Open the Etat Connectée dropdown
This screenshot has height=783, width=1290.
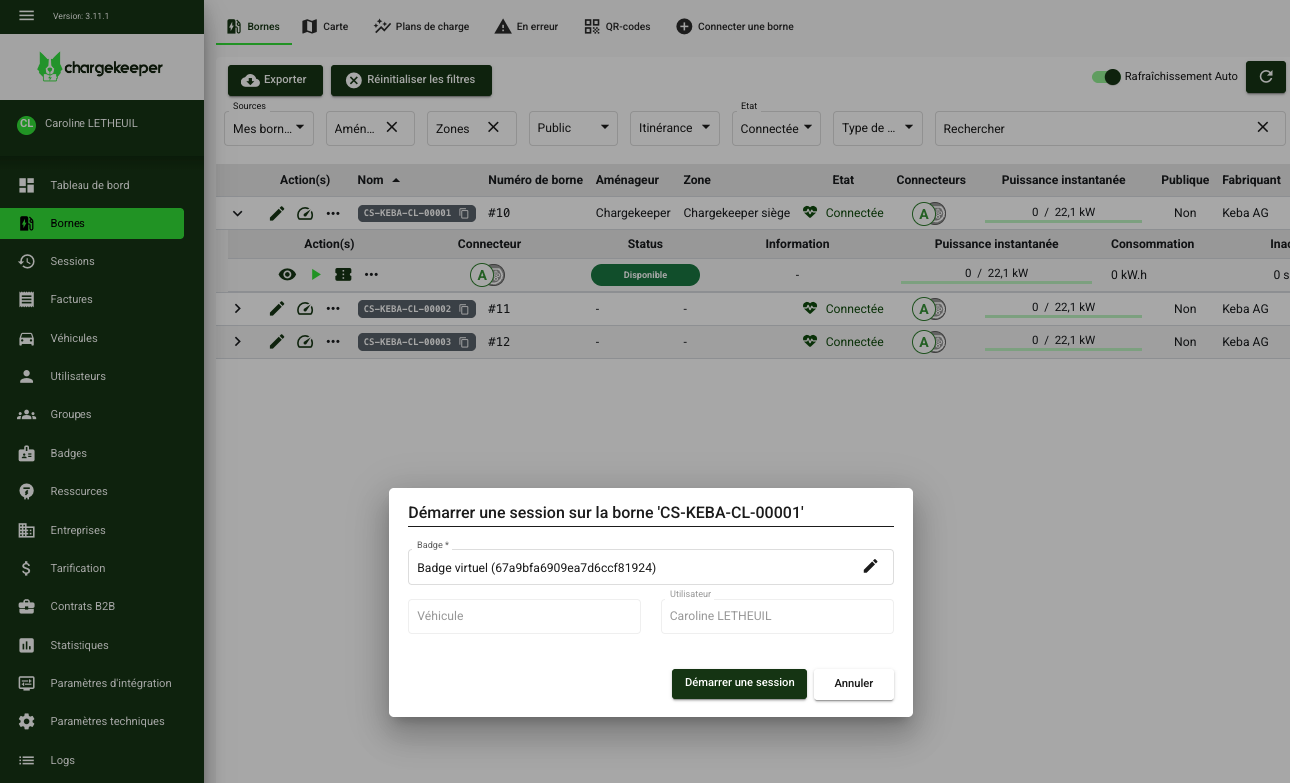776,128
